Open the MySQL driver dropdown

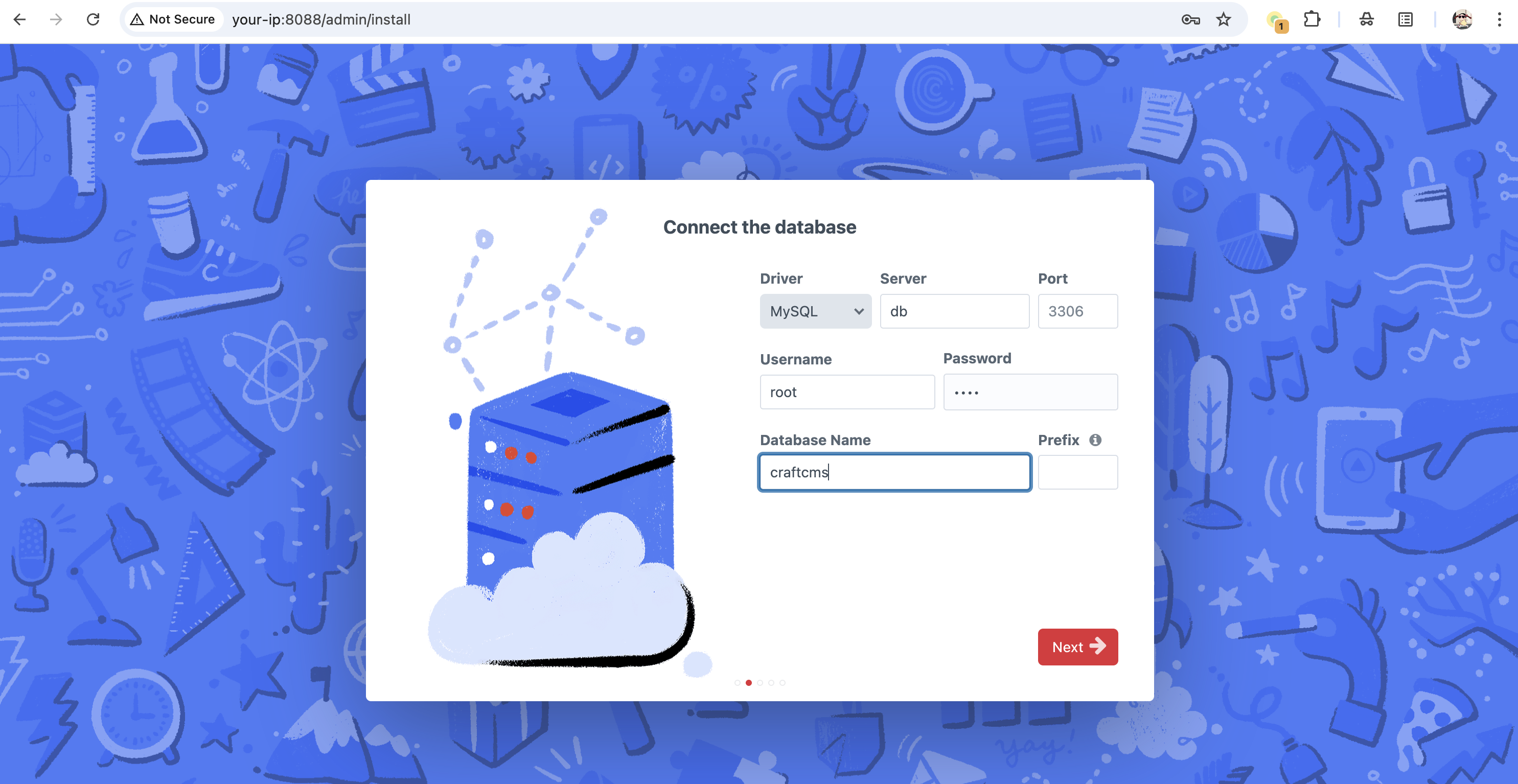815,311
